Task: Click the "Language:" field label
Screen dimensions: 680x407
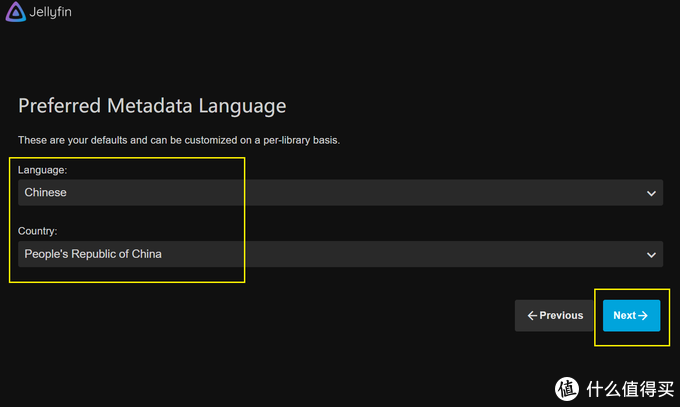Action: [44, 170]
